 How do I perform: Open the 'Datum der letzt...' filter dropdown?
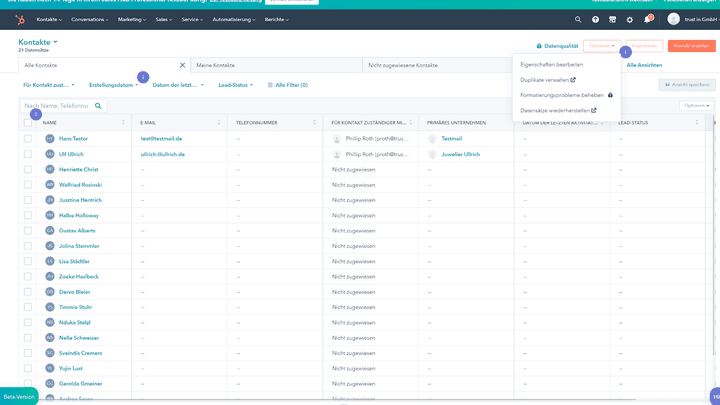[x=178, y=85]
